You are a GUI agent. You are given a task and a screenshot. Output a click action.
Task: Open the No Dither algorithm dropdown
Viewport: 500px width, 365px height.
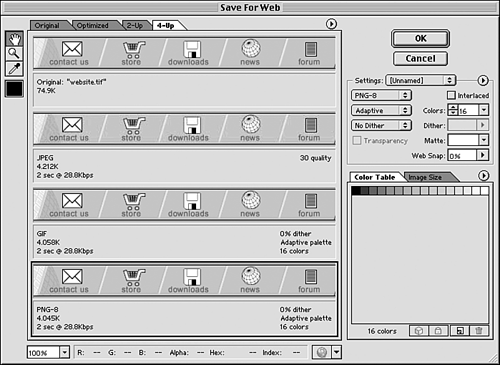click(x=381, y=126)
